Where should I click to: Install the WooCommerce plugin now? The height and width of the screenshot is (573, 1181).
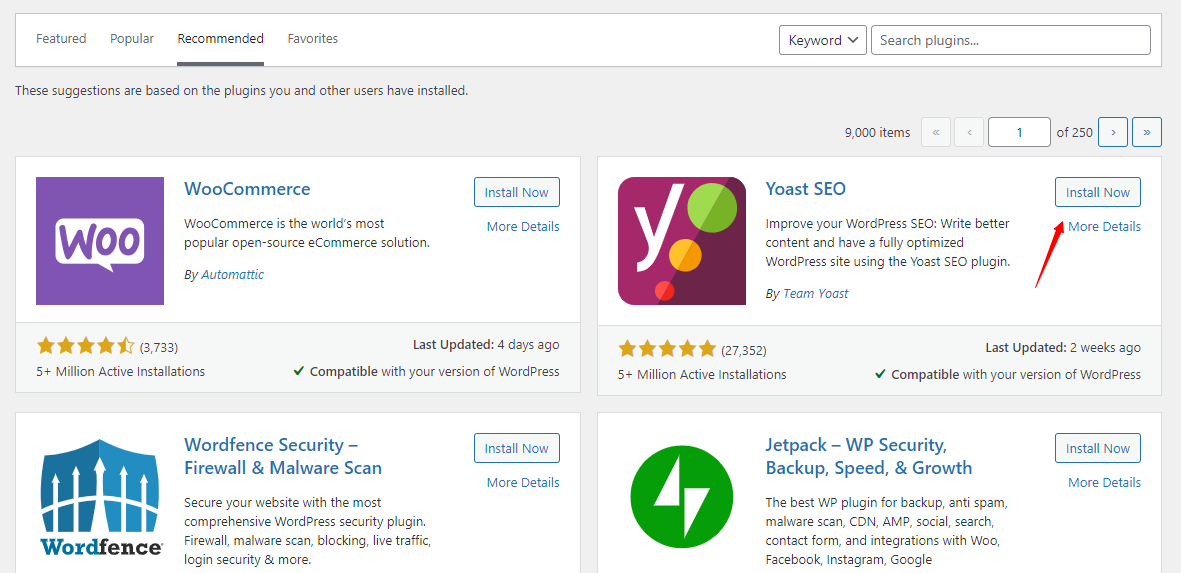[x=516, y=193]
